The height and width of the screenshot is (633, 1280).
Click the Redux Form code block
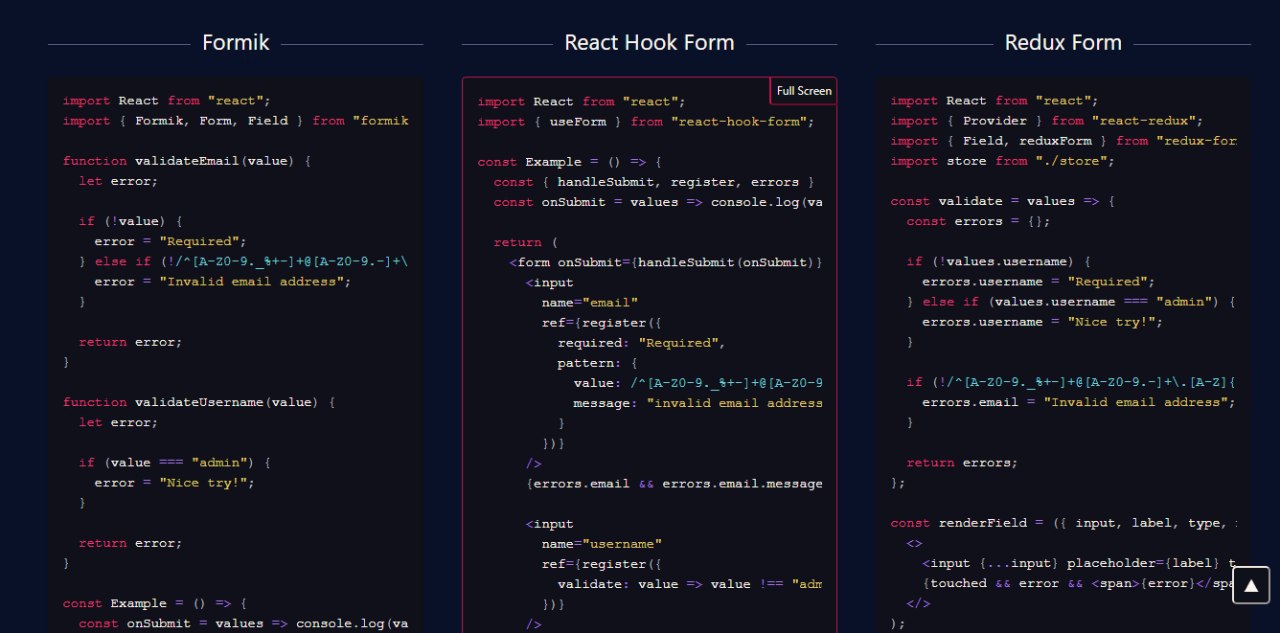click(1063, 355)
